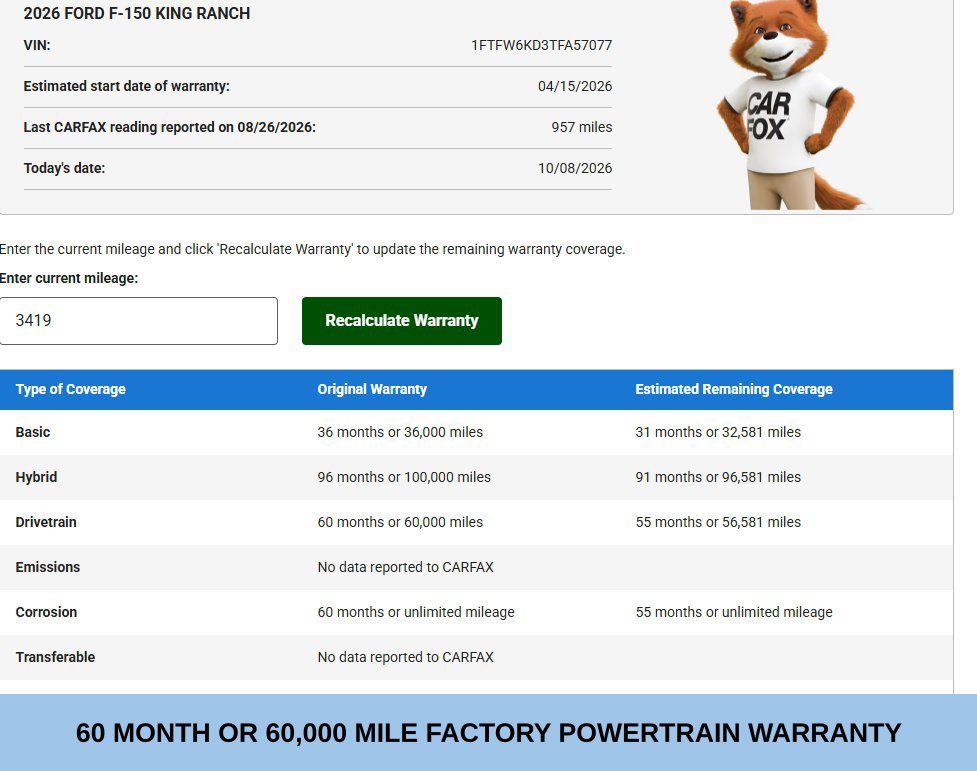
Task: Click 'Last CARFAX reading reported' label
Action: click(x=169, y=127)
